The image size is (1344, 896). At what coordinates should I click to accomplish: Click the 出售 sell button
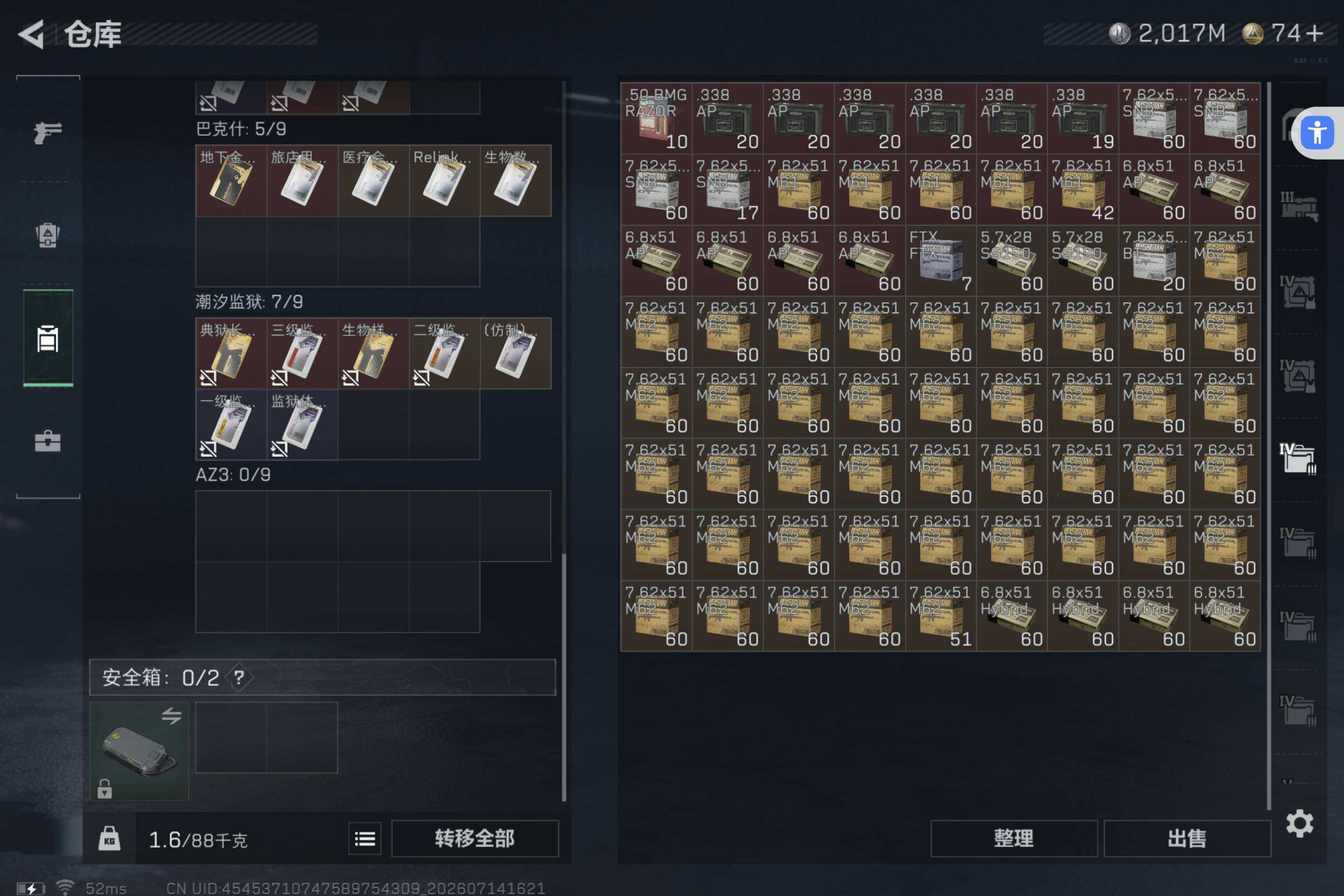(x=1187, y=838)
